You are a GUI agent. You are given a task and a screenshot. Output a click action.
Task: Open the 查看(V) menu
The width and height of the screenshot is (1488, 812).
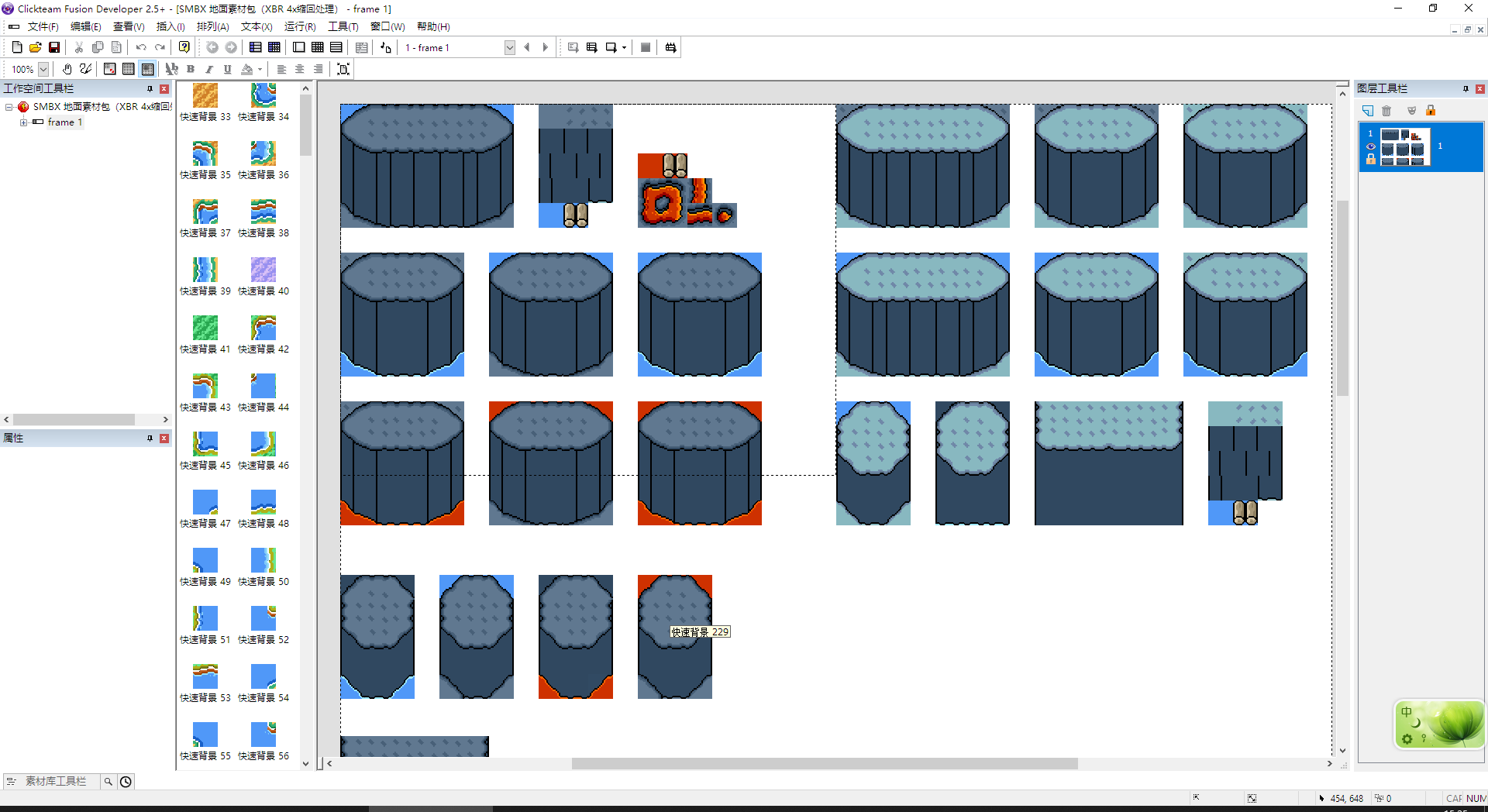[129, 26]
